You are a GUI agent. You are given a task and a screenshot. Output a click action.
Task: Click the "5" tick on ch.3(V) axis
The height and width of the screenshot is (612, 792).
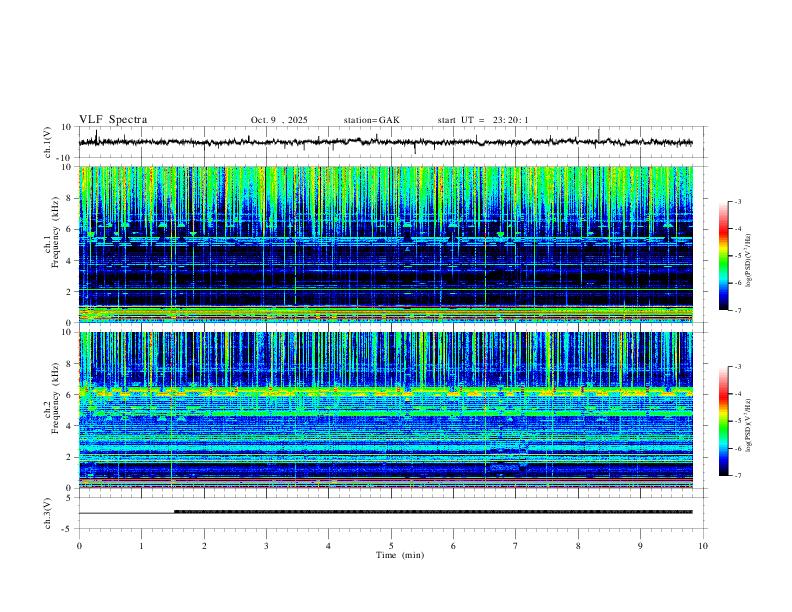pyautogui.click(x=69, y=498)
